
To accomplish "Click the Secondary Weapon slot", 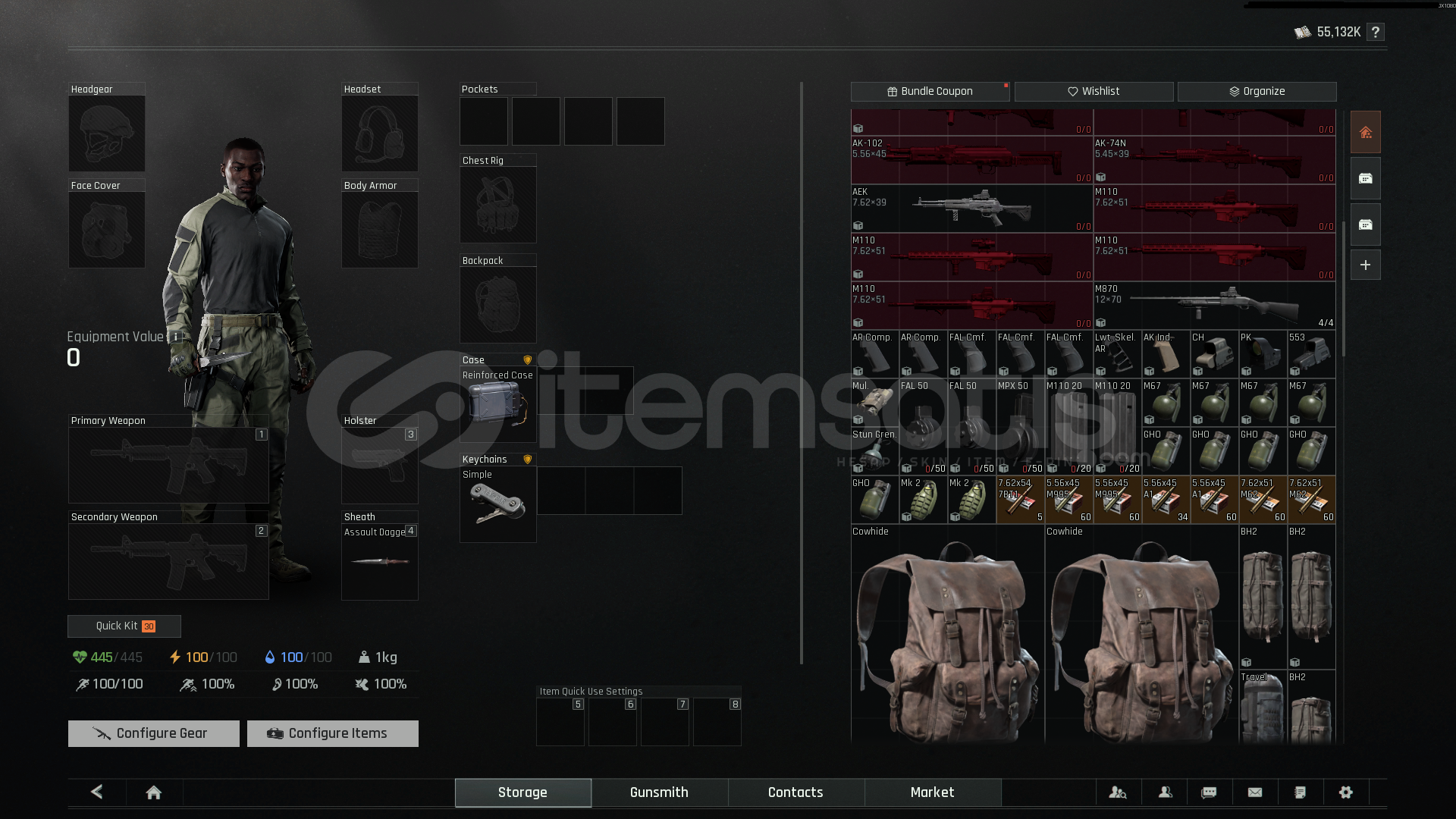I will tap(168, 561).
